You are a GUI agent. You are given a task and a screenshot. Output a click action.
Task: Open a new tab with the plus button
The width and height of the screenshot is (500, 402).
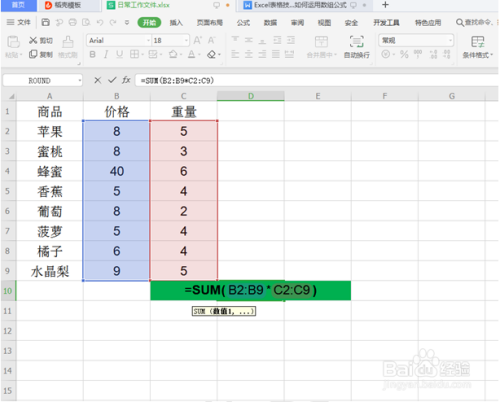tap(385, 5)
